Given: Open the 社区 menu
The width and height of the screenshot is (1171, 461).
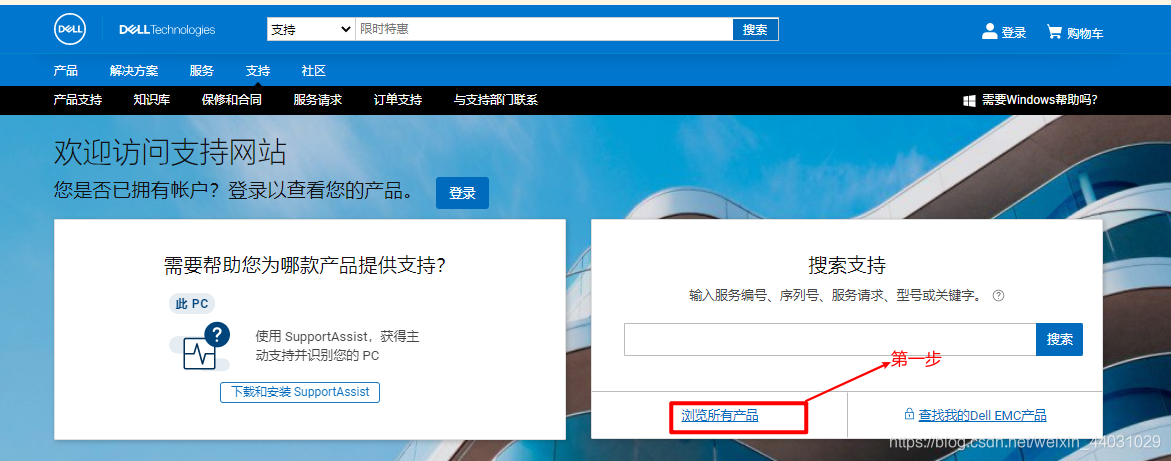Looking at the screenshot, I should point(314,71).
